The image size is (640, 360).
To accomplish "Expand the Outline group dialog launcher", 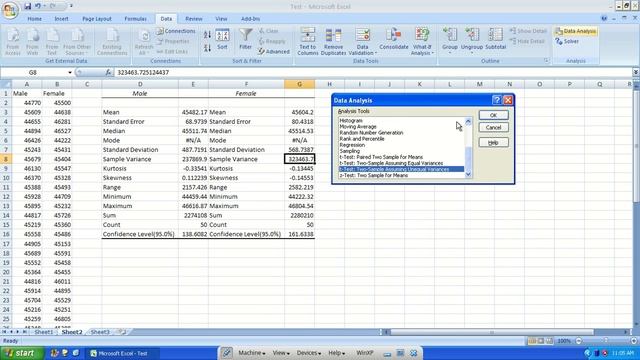I will click(546, 61).
